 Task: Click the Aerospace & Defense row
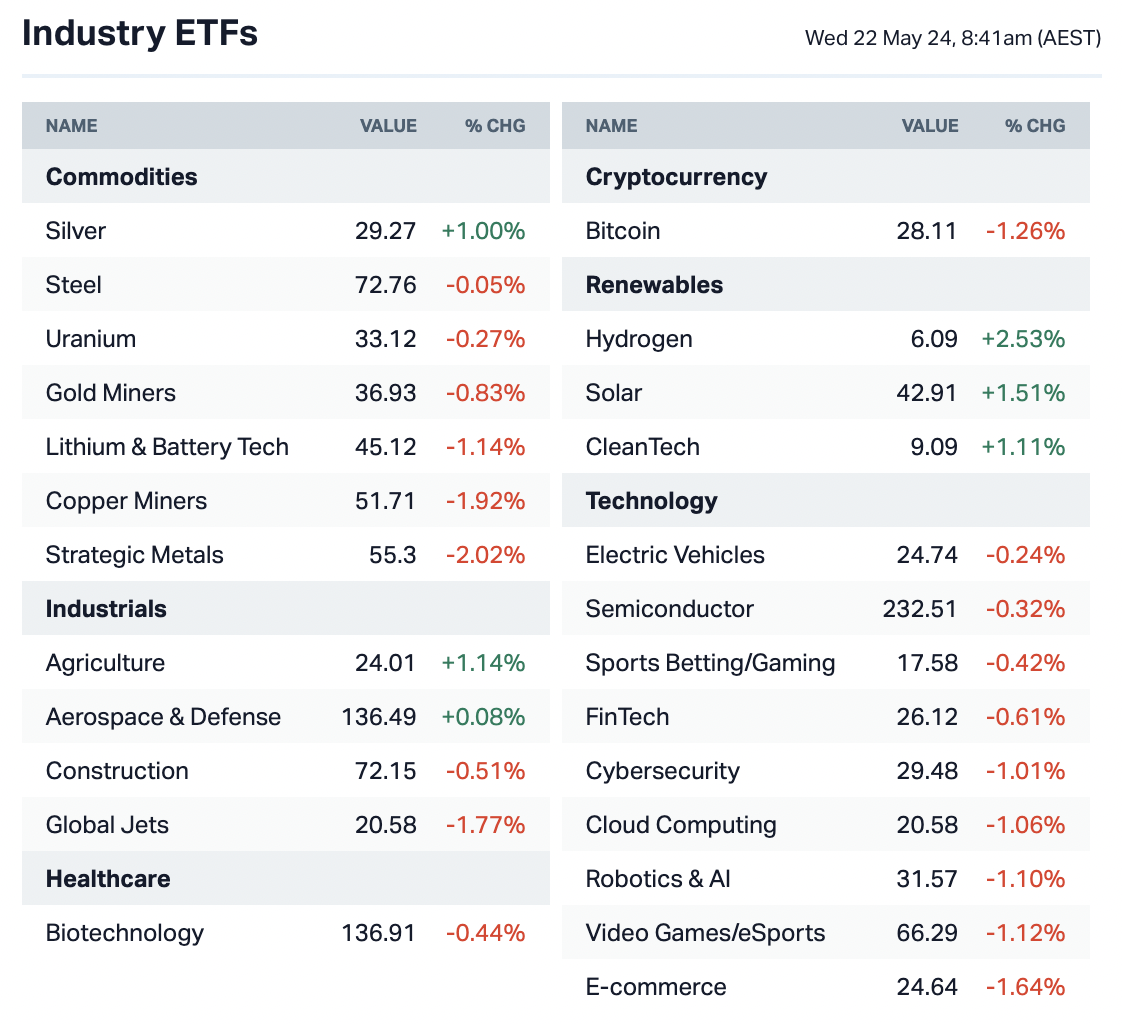coord(163,717)
